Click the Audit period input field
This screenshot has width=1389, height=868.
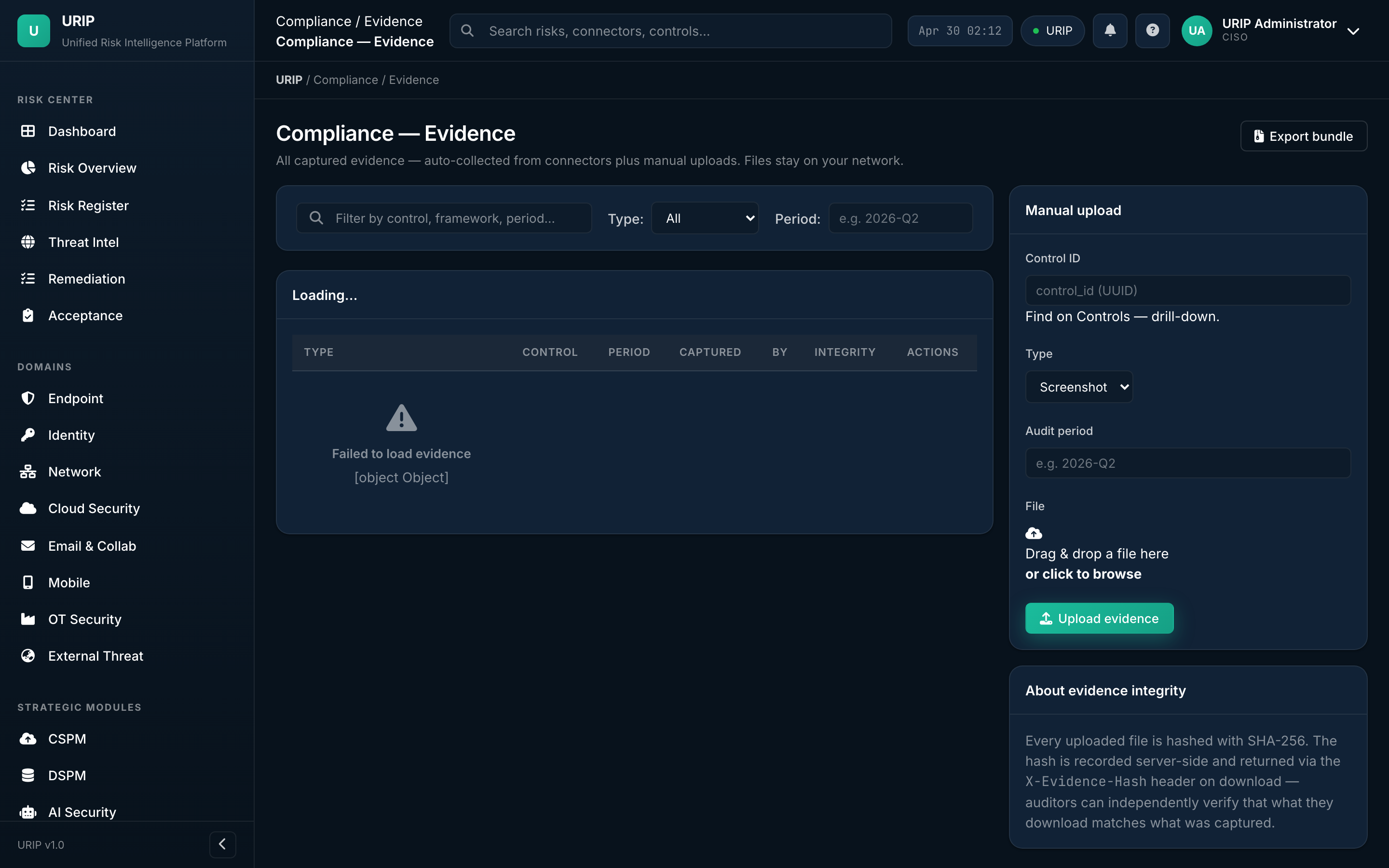[1188, 463]
